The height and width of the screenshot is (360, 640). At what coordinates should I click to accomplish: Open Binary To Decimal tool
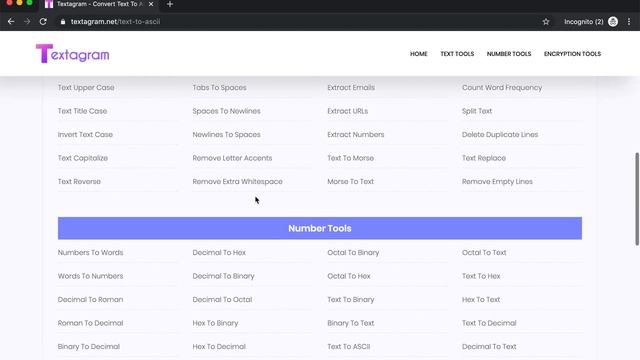pyautogui.click(x=89, y=347)
